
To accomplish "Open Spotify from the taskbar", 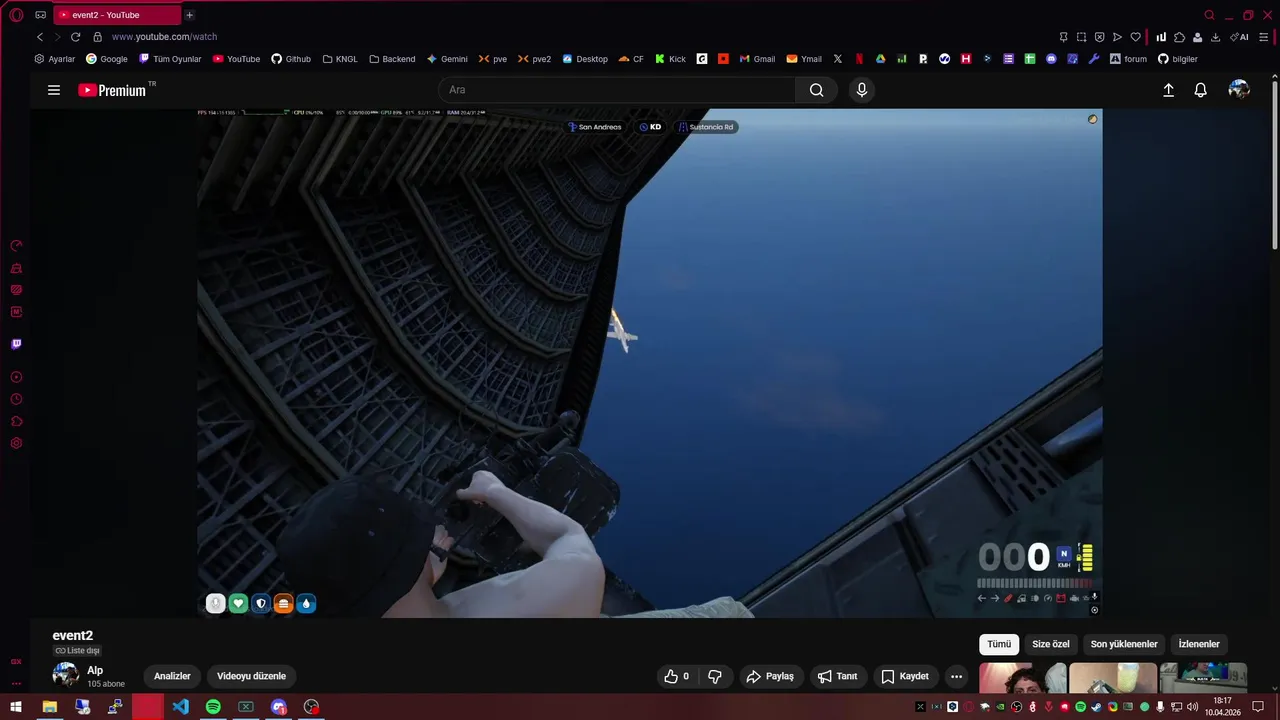I will [213, 707].
